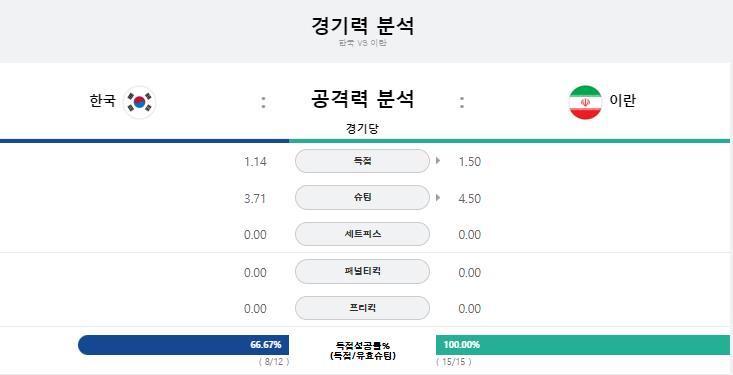Click the green 100.00% success bar
Image resolution: width=733 pixels, height=375 pixels.
[582, 345]
